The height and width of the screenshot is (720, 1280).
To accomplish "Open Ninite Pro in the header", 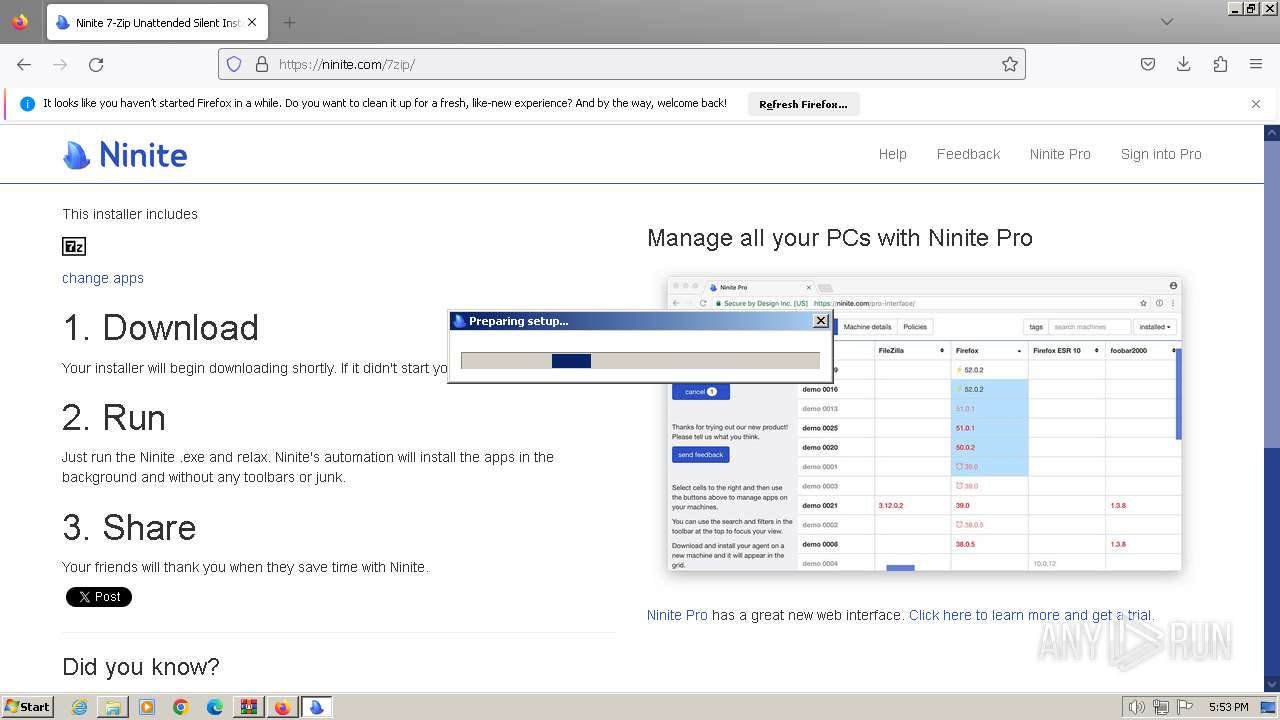I will coord(1060,154).
